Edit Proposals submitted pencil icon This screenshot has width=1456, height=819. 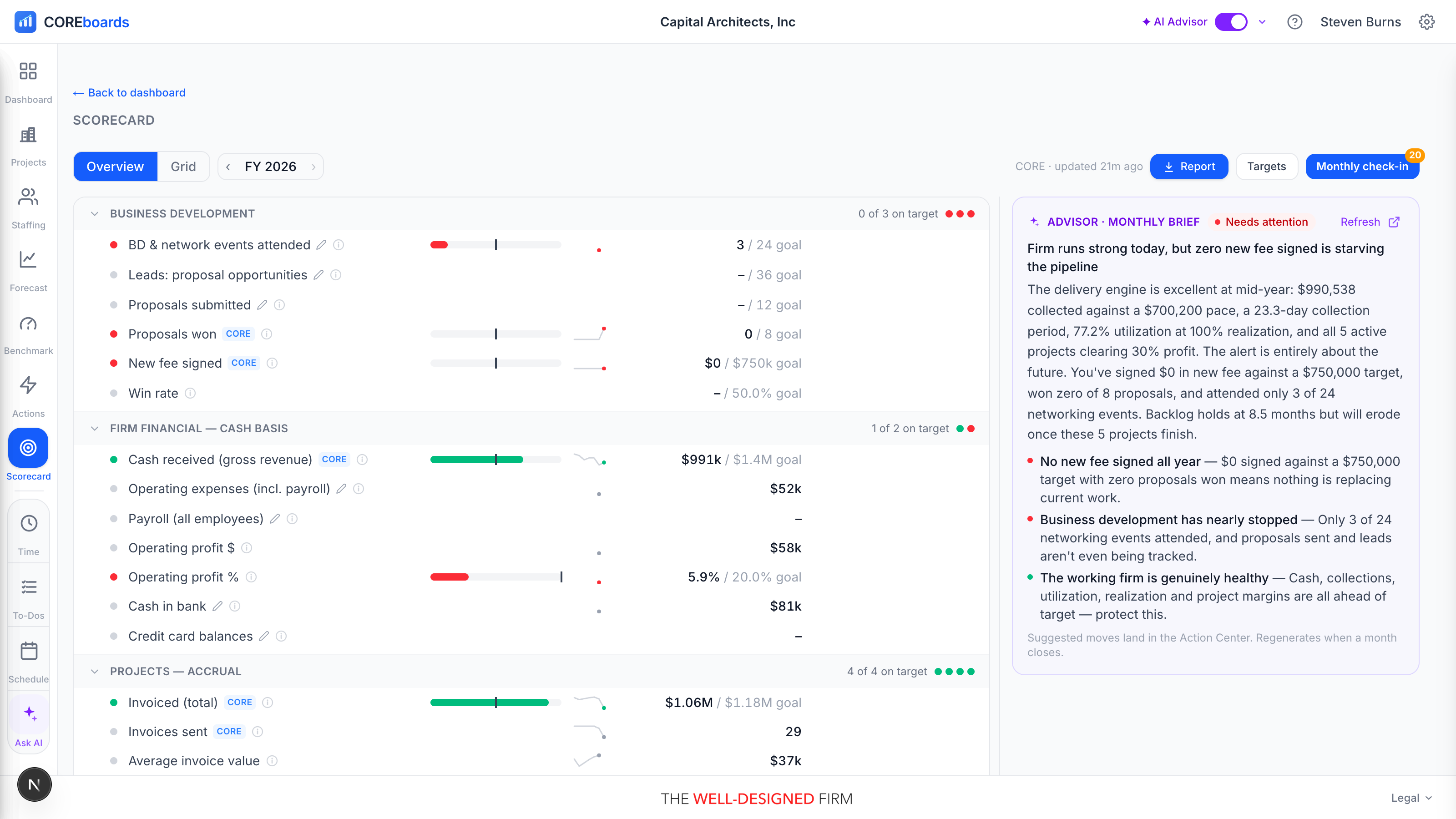click(x=262, y=305)
